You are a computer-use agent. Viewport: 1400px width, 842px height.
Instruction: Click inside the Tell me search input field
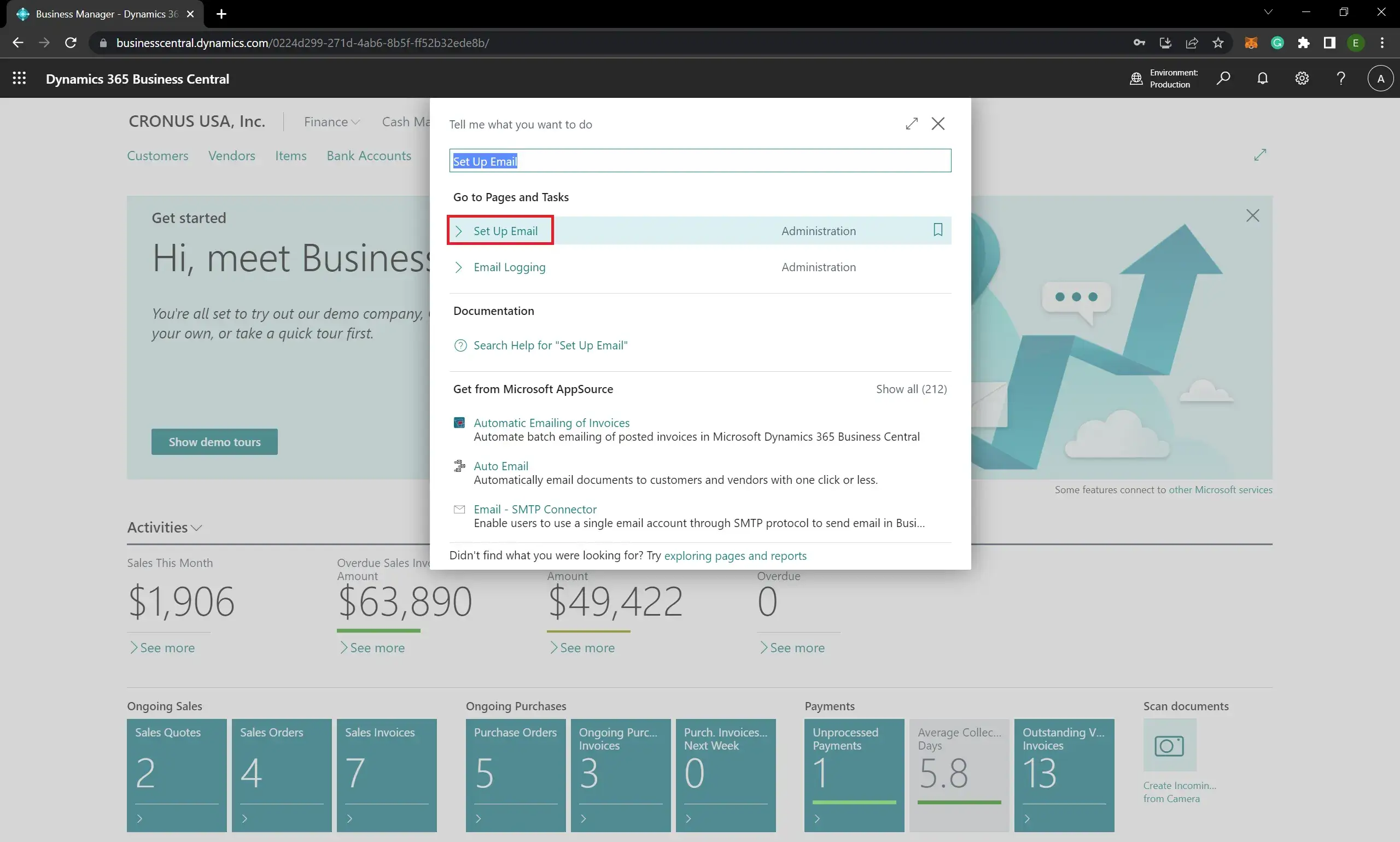click(700, 160)
